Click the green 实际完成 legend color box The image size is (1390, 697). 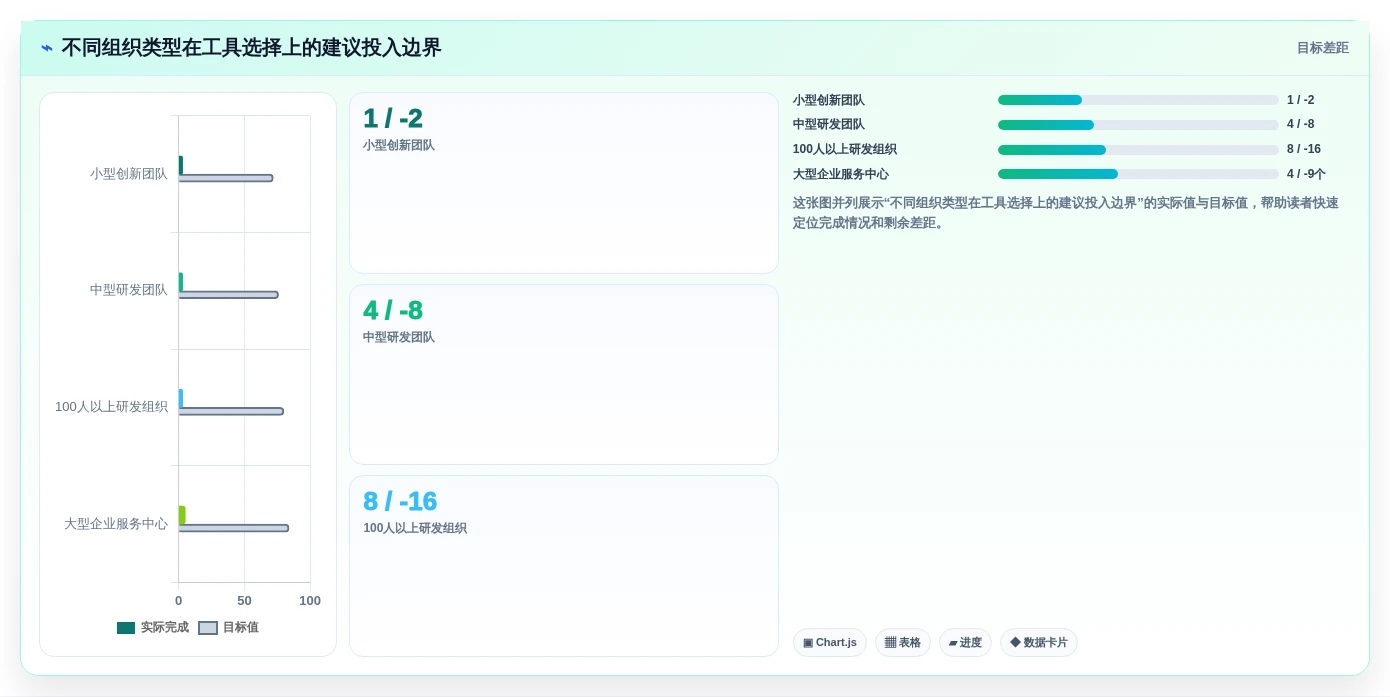pos(126,628)
